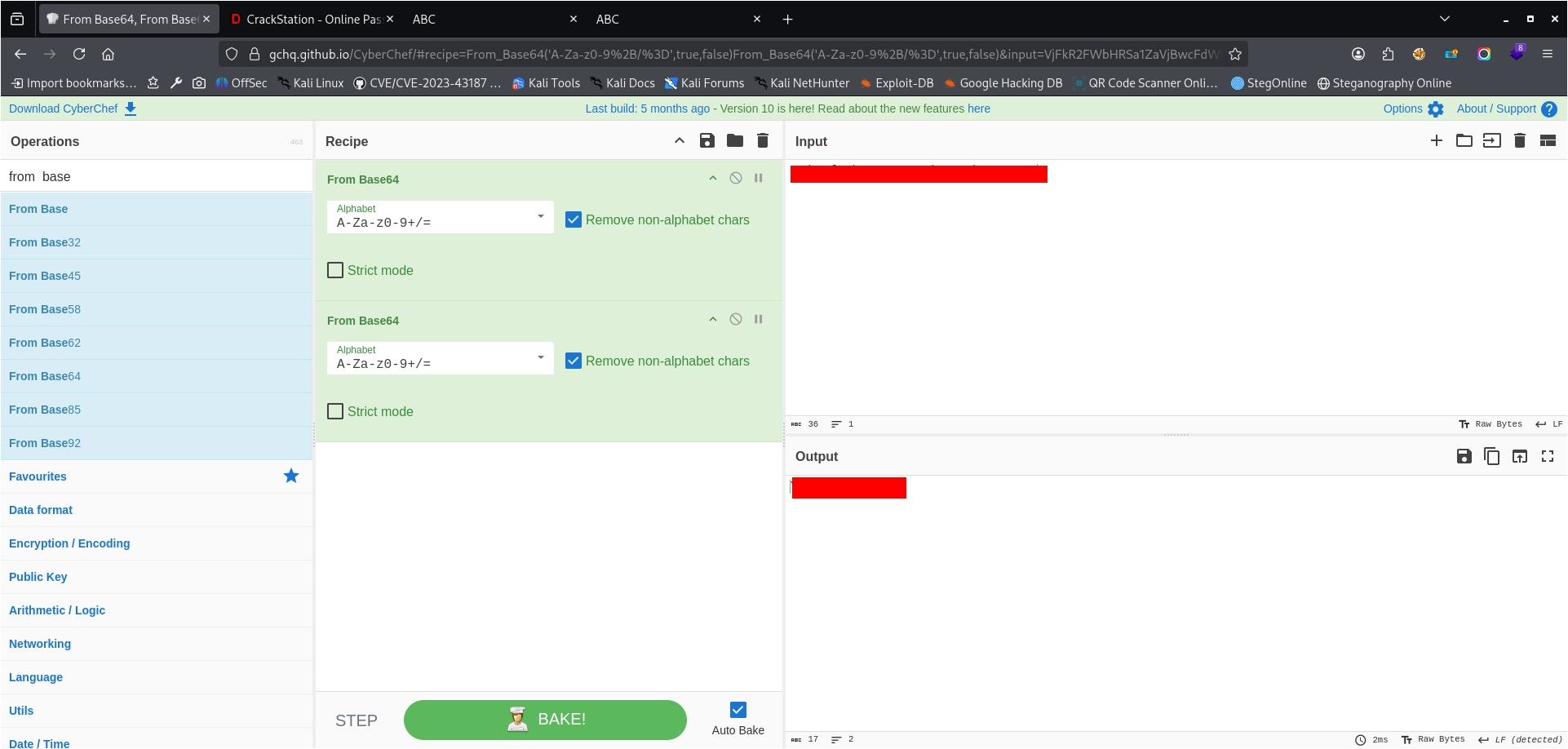The height and width of the screenshot is (749, 1568).
Task: Save the recipe using the floppy disk icon
Action: click(x=706, y=141)
